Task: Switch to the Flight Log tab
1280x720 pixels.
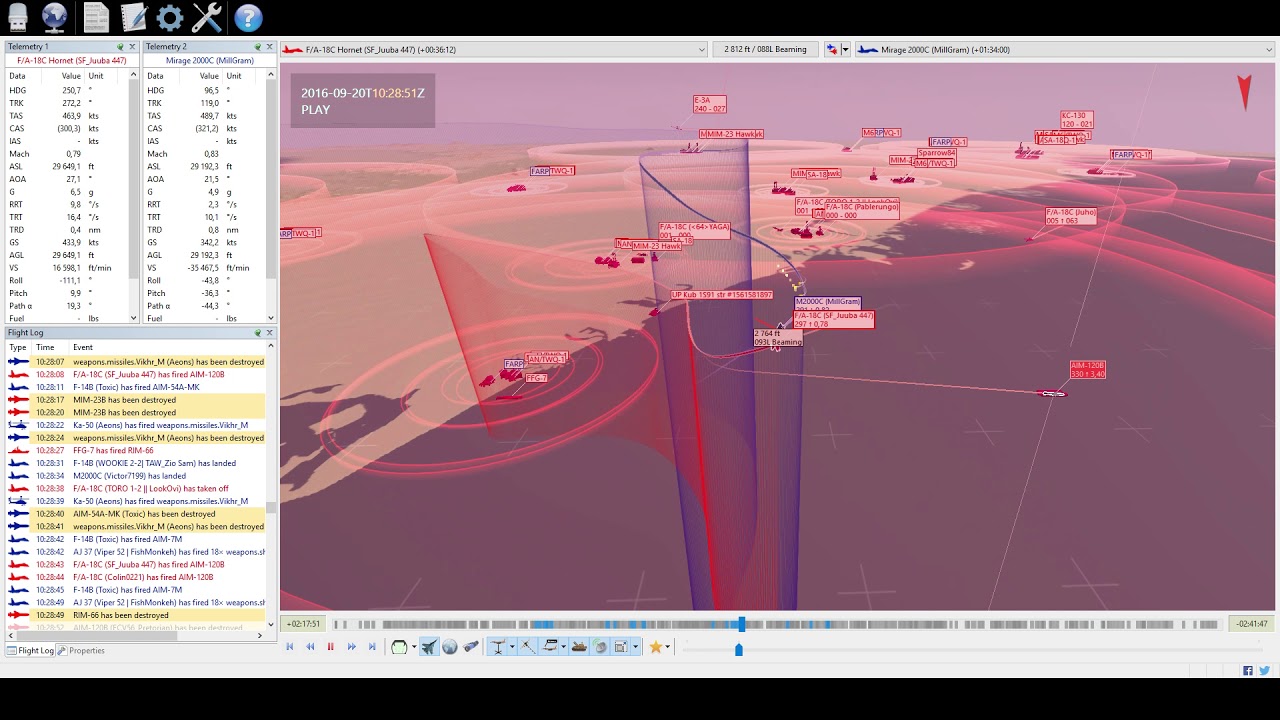Action: click(31, 651)
